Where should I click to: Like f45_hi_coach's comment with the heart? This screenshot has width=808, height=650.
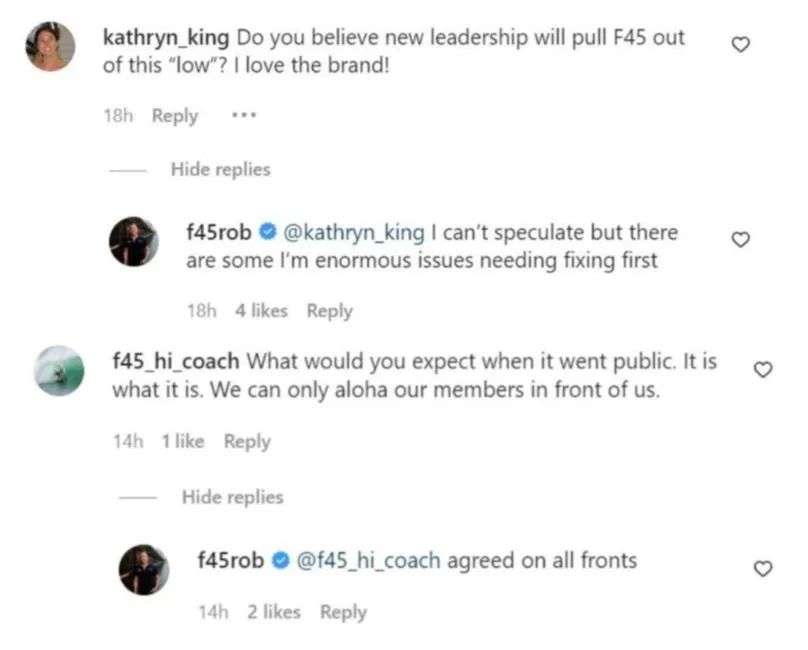pos(762,369)
